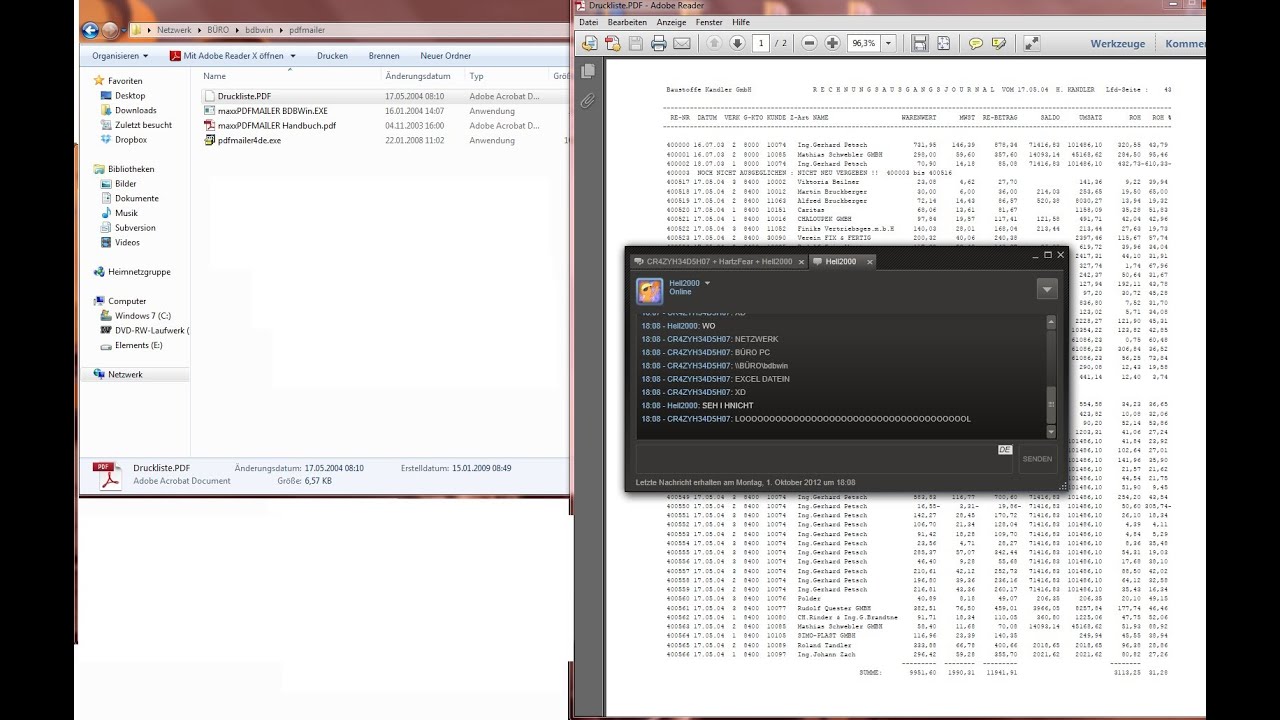Select Heimnetzgruppe in navigation pane
The height and width of the screenshot is (720, 1280).
point(132,271)
